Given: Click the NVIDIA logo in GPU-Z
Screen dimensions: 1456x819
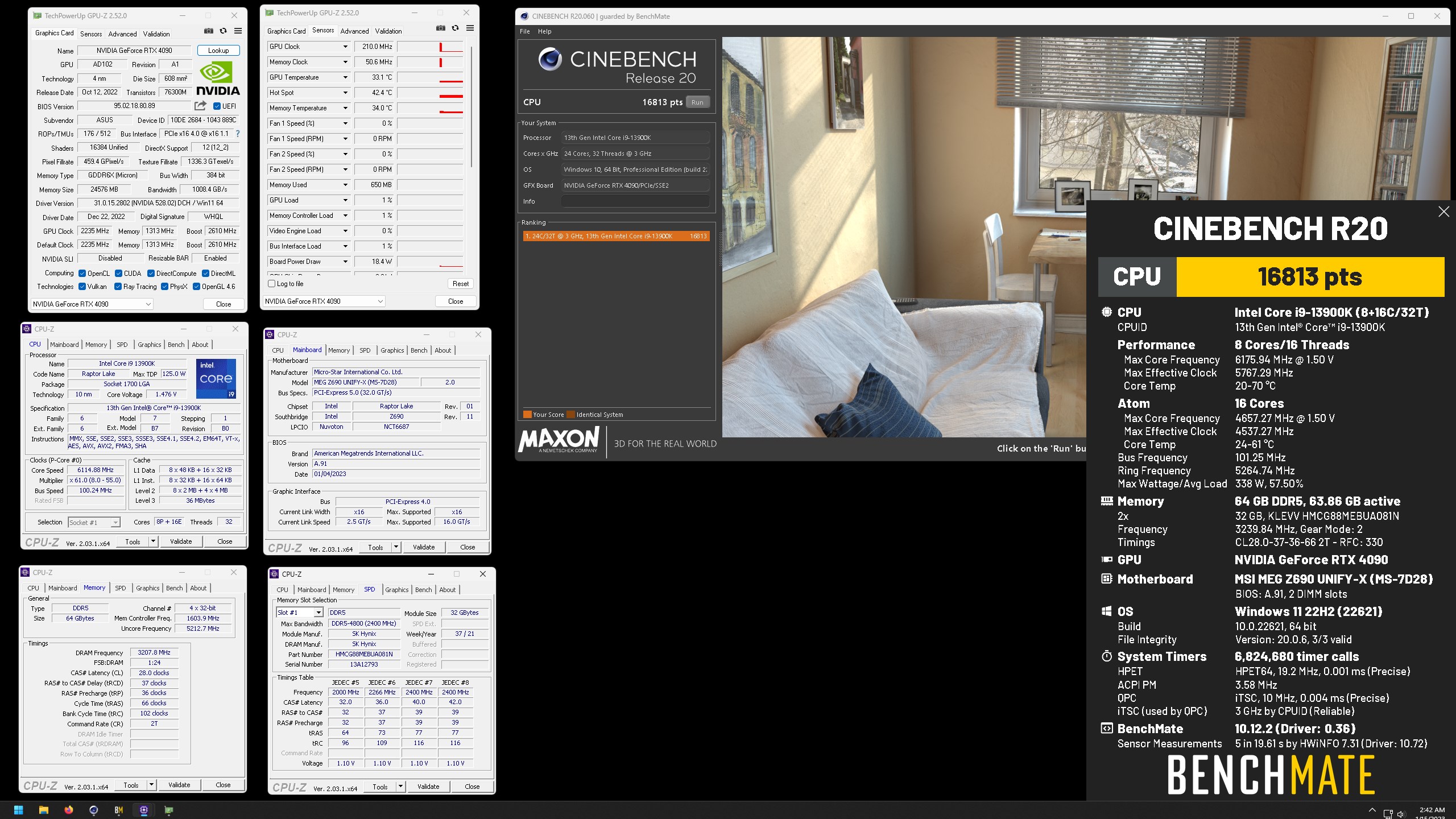Looking at the screenshot, I should [218, 78].
